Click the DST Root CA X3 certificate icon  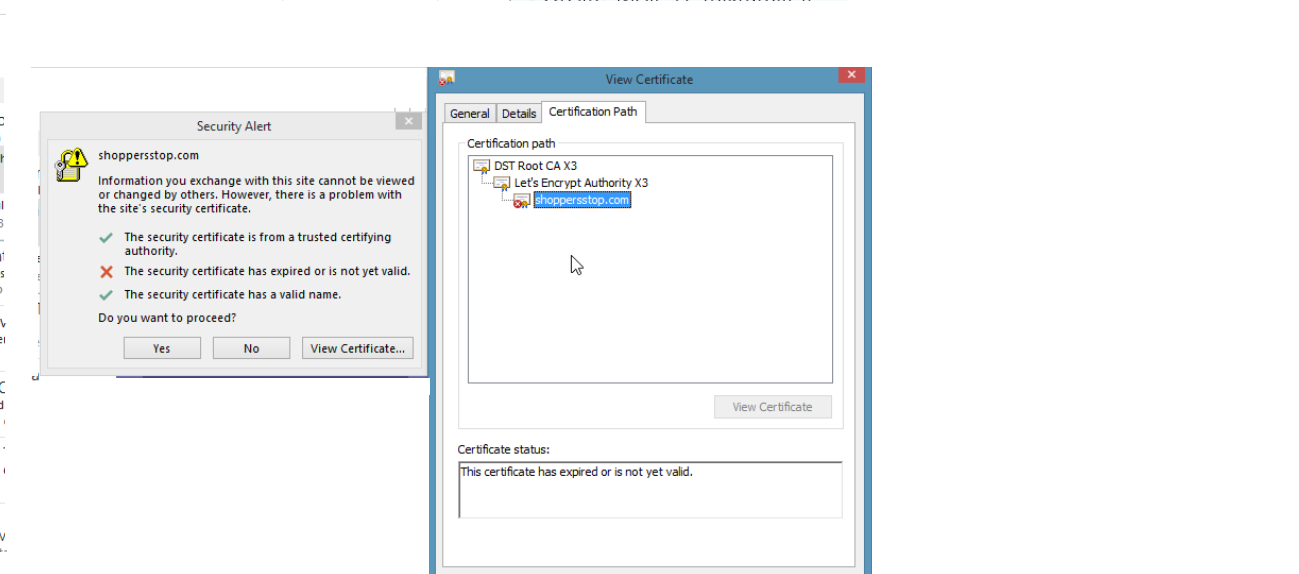(x=482, y=166)
